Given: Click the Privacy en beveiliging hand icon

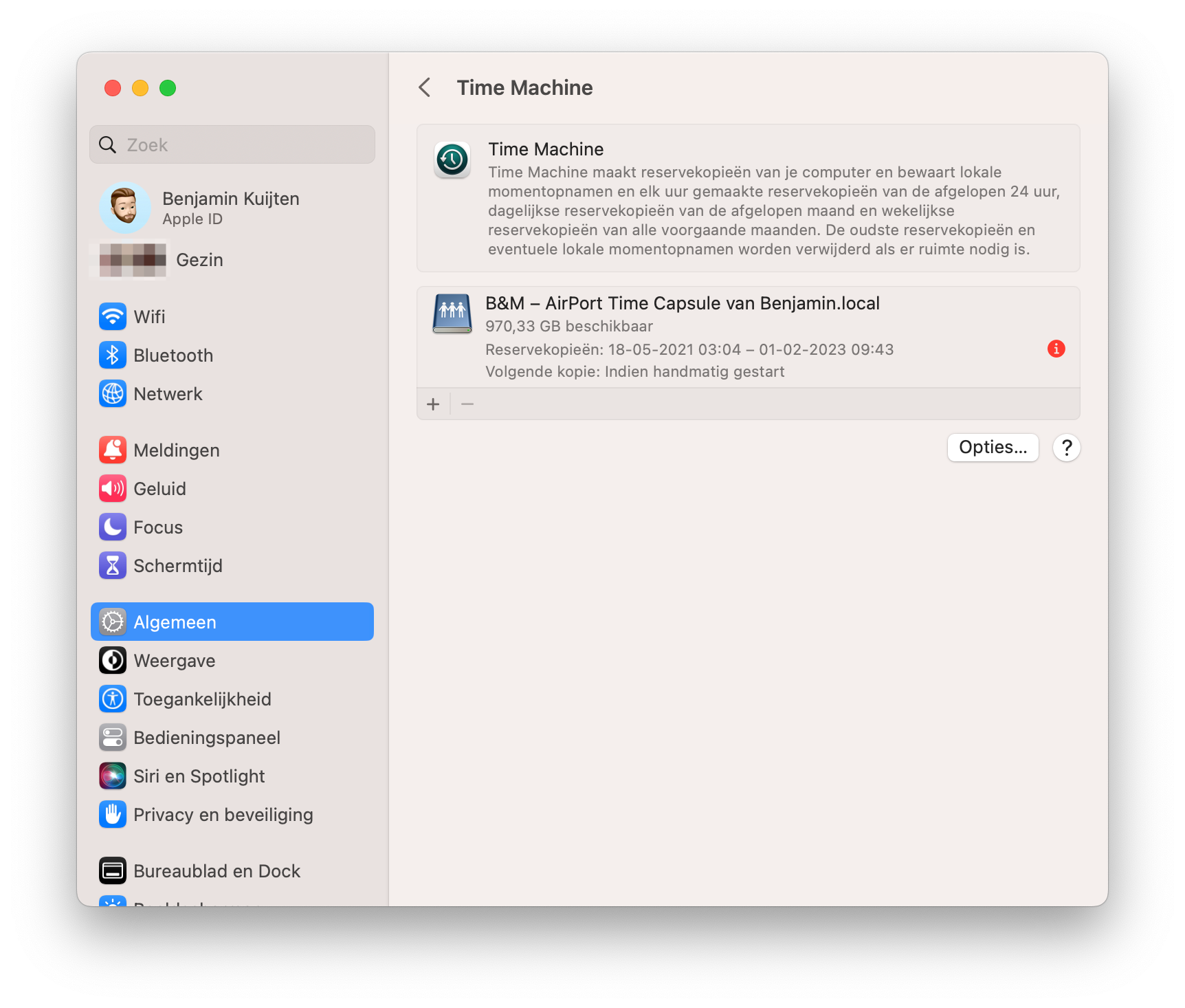Looking at the screenshot, I should coord(113,814).
